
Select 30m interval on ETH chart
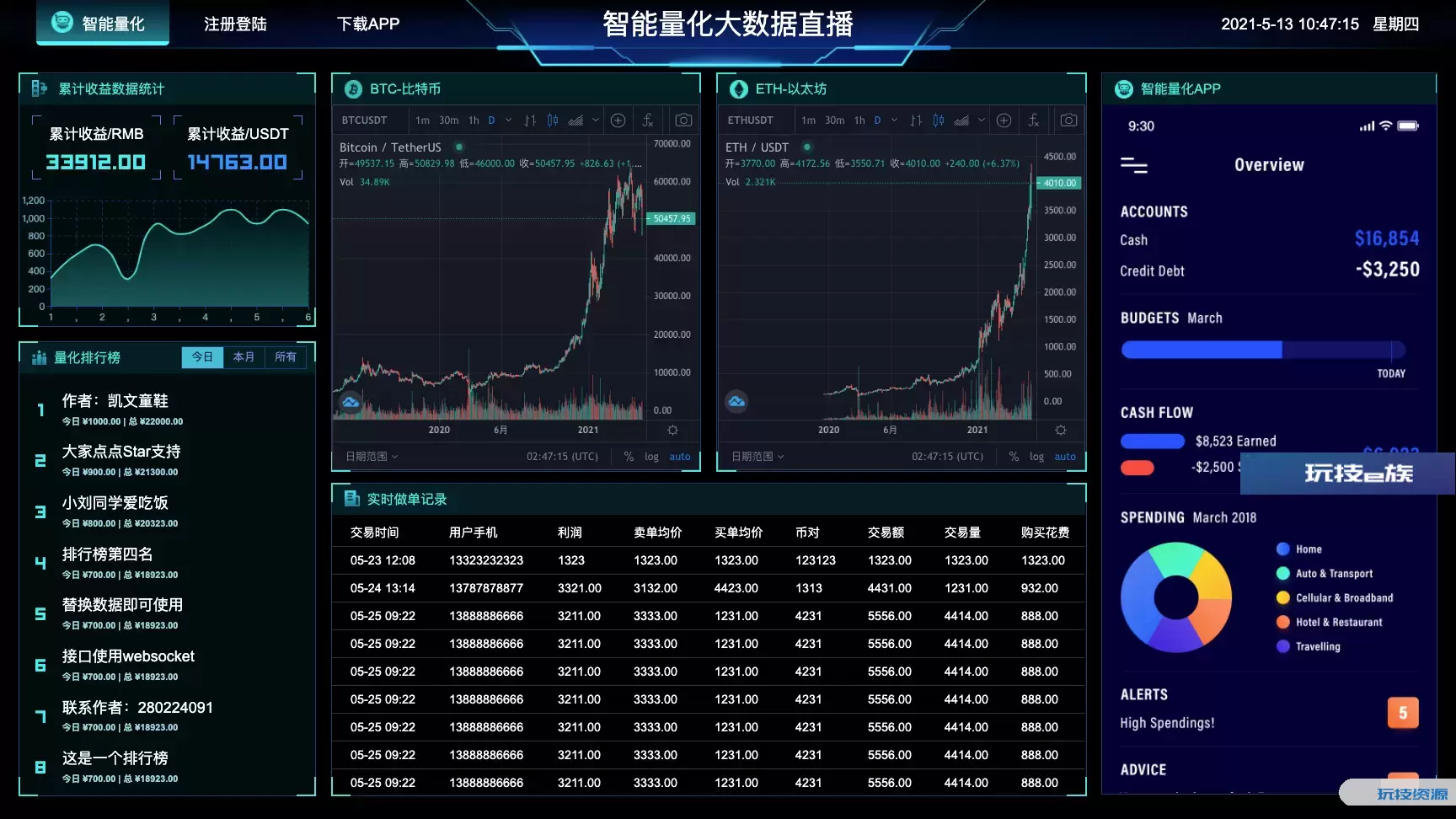[835, 120]
